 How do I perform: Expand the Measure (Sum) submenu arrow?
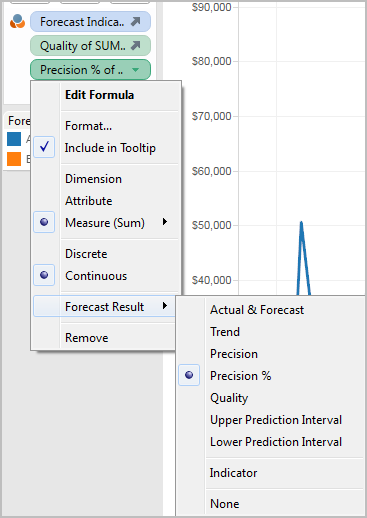click(x=165, y=222)
